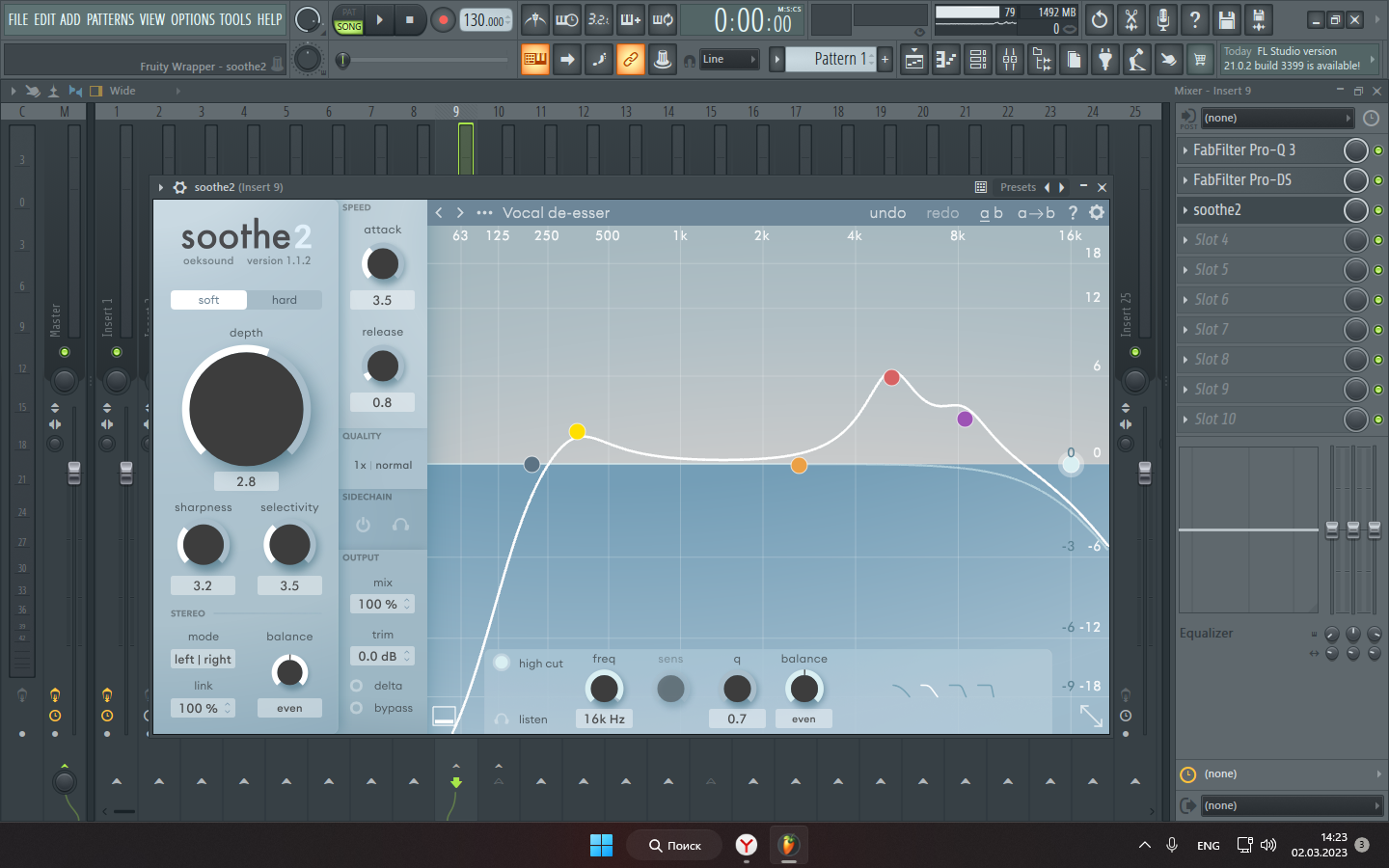Open soothe2 help question mark
Screen dimensions: 1389x868
tap(1073, 213)
